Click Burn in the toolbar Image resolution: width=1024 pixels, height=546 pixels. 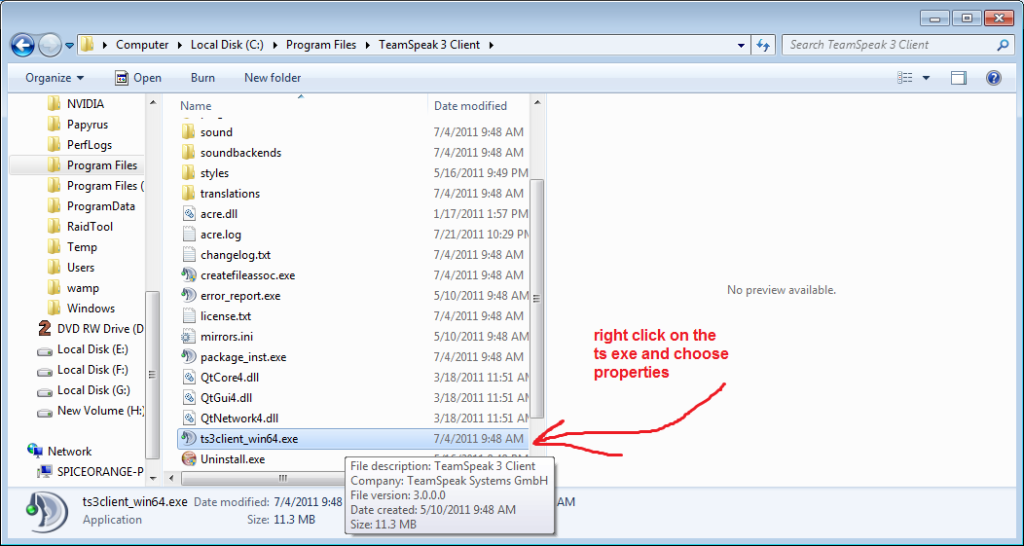coord(202,78)
